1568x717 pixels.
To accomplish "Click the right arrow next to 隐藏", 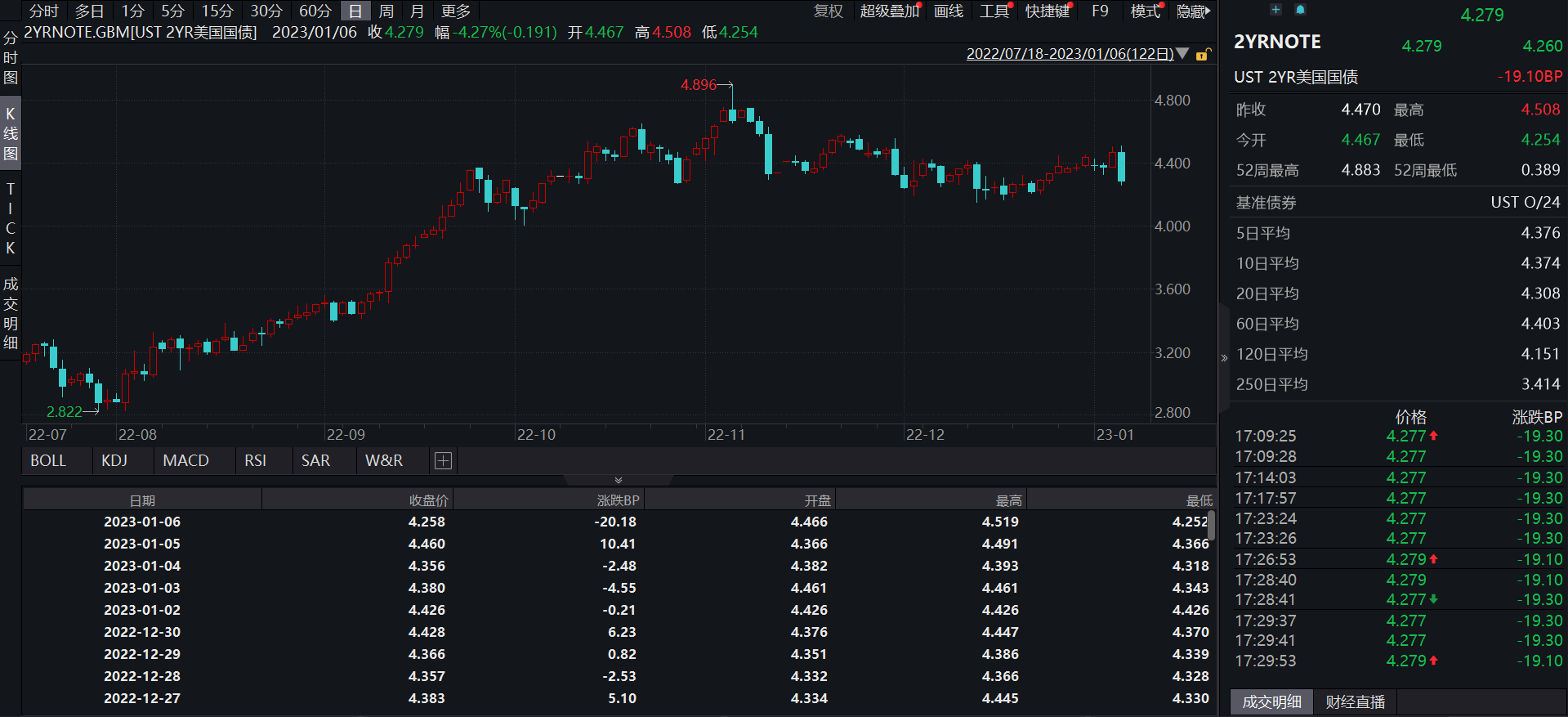I will pos(1208,11).
